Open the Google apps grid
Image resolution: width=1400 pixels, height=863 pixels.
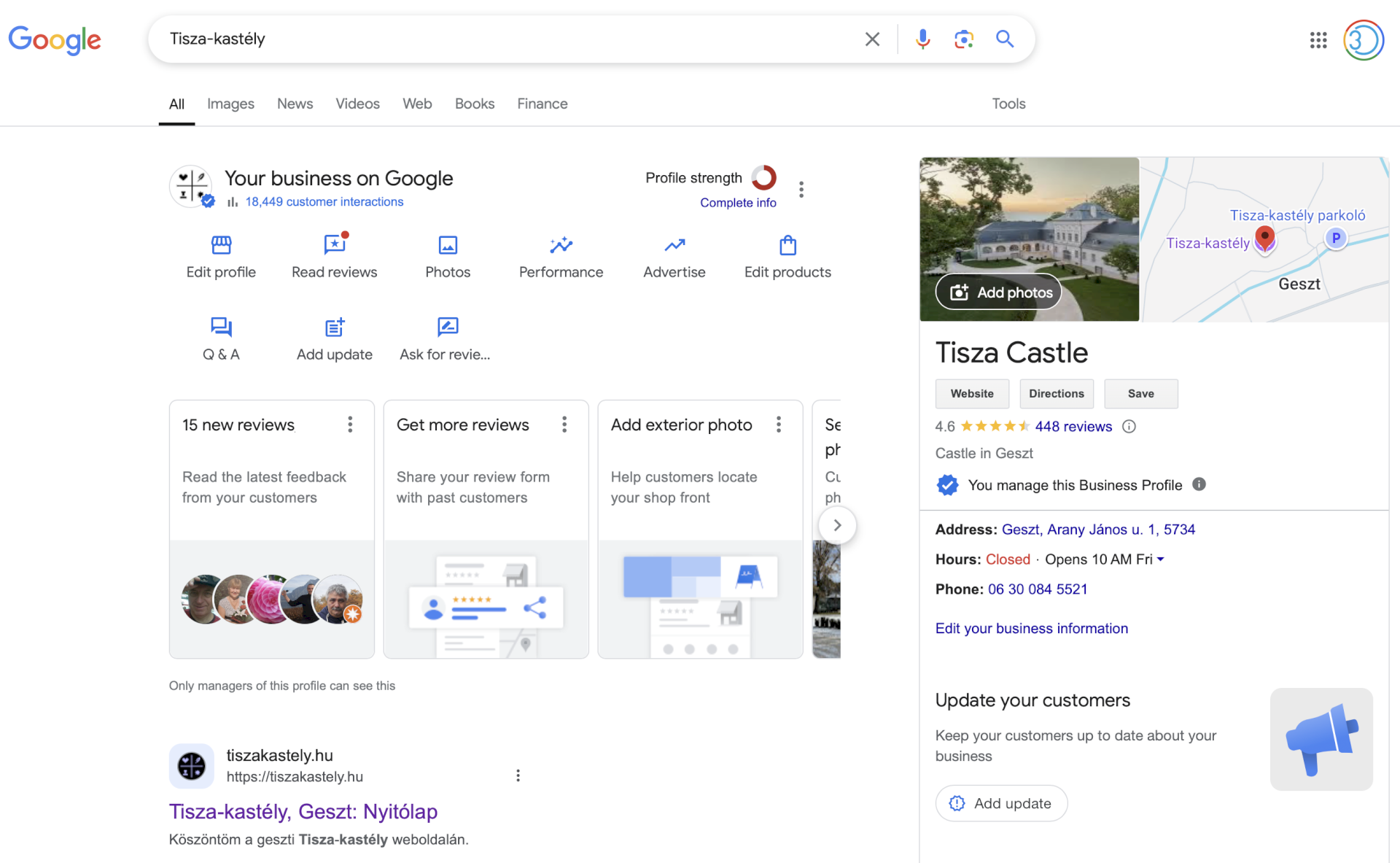pyautogui.click(x=1318, y=40)
